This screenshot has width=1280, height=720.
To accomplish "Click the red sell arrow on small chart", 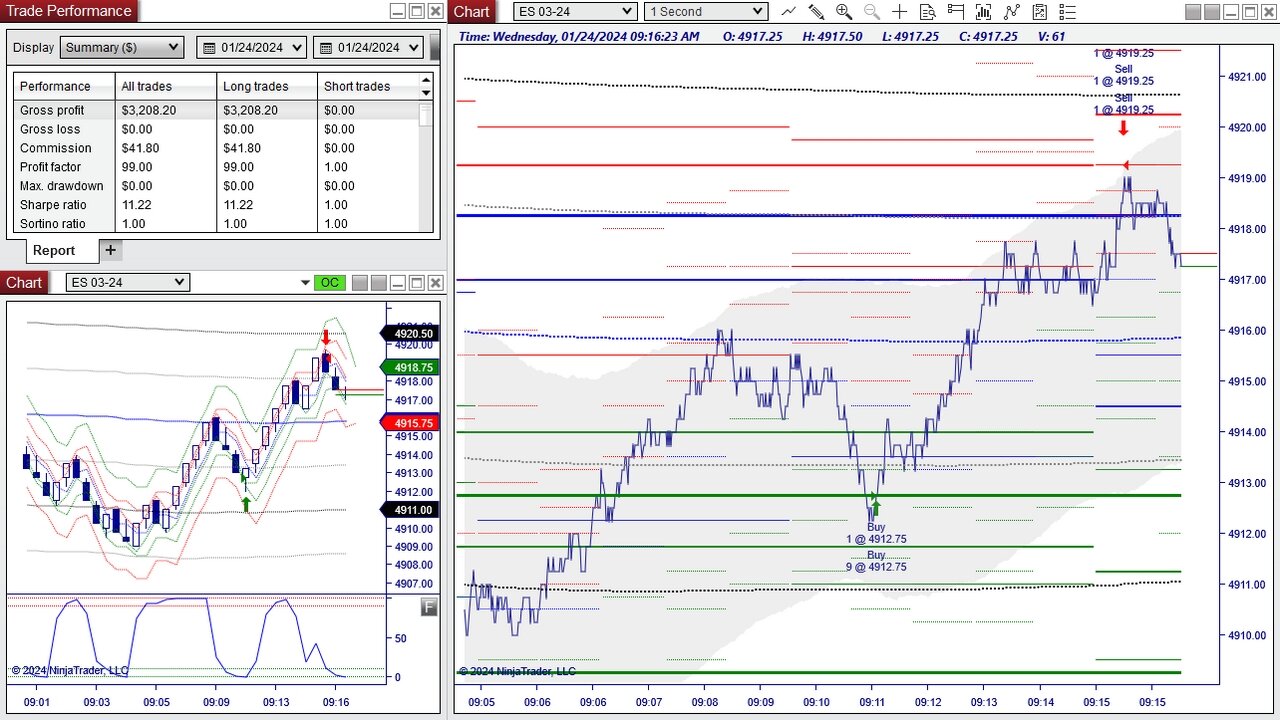I will tap(326, 336).
